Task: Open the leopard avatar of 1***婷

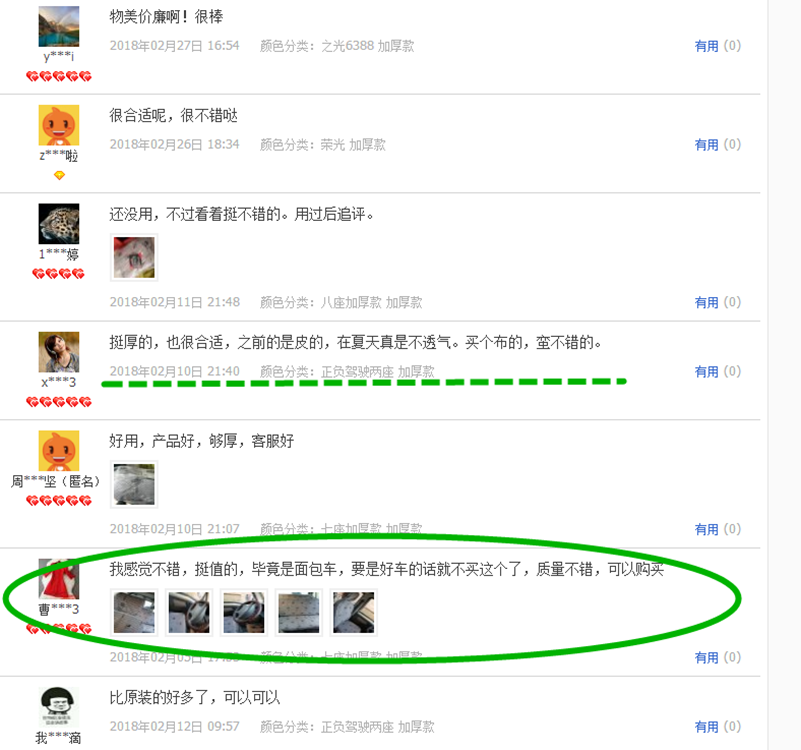Action: coord(59,224)
